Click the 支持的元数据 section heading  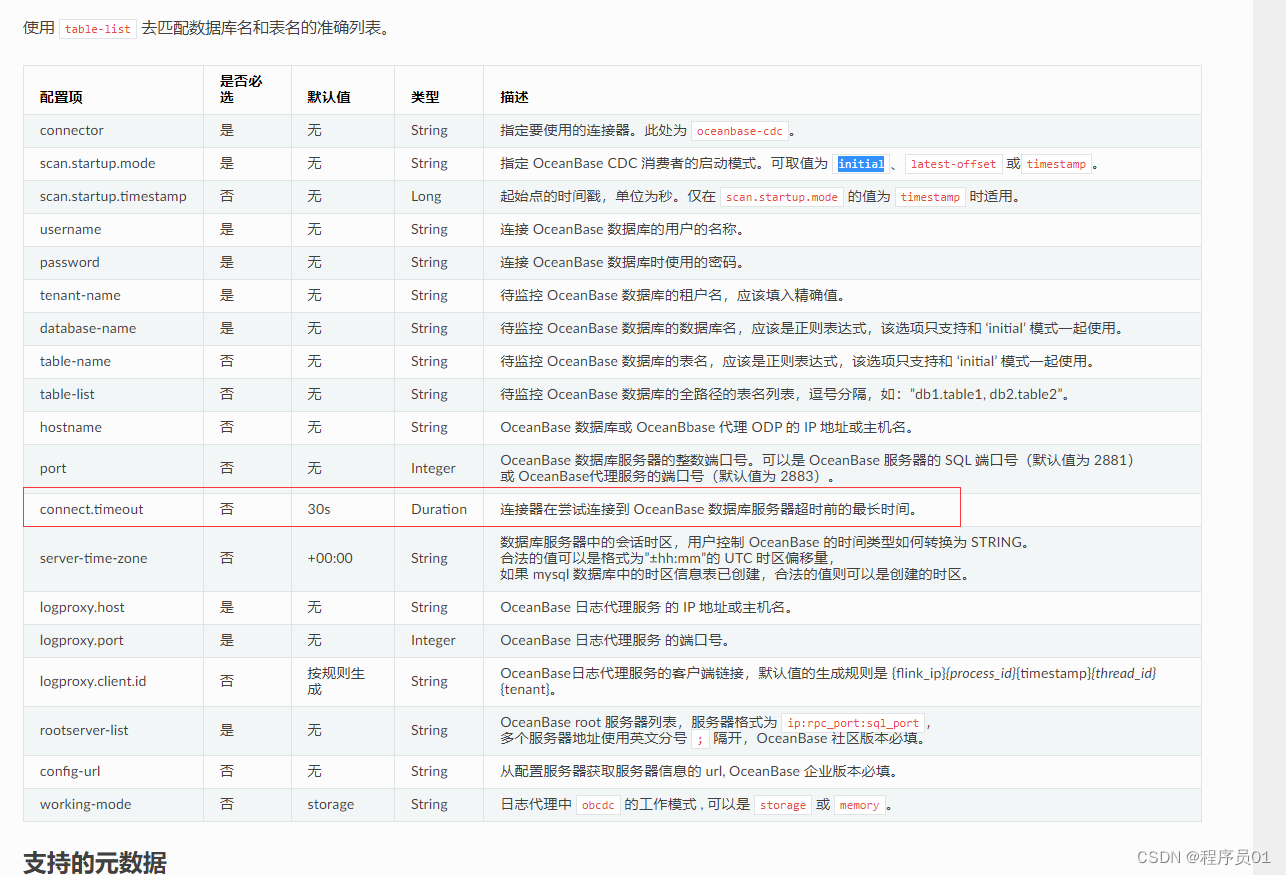97,861
